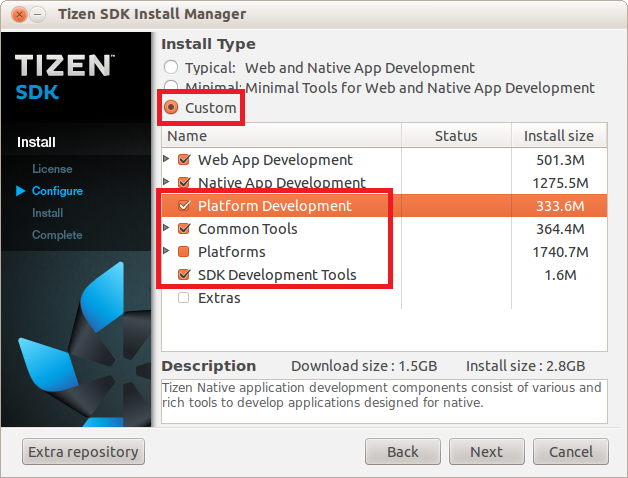Click the 1740.7M install size cell
Screen dimensions: 628x478
point(560,252)
